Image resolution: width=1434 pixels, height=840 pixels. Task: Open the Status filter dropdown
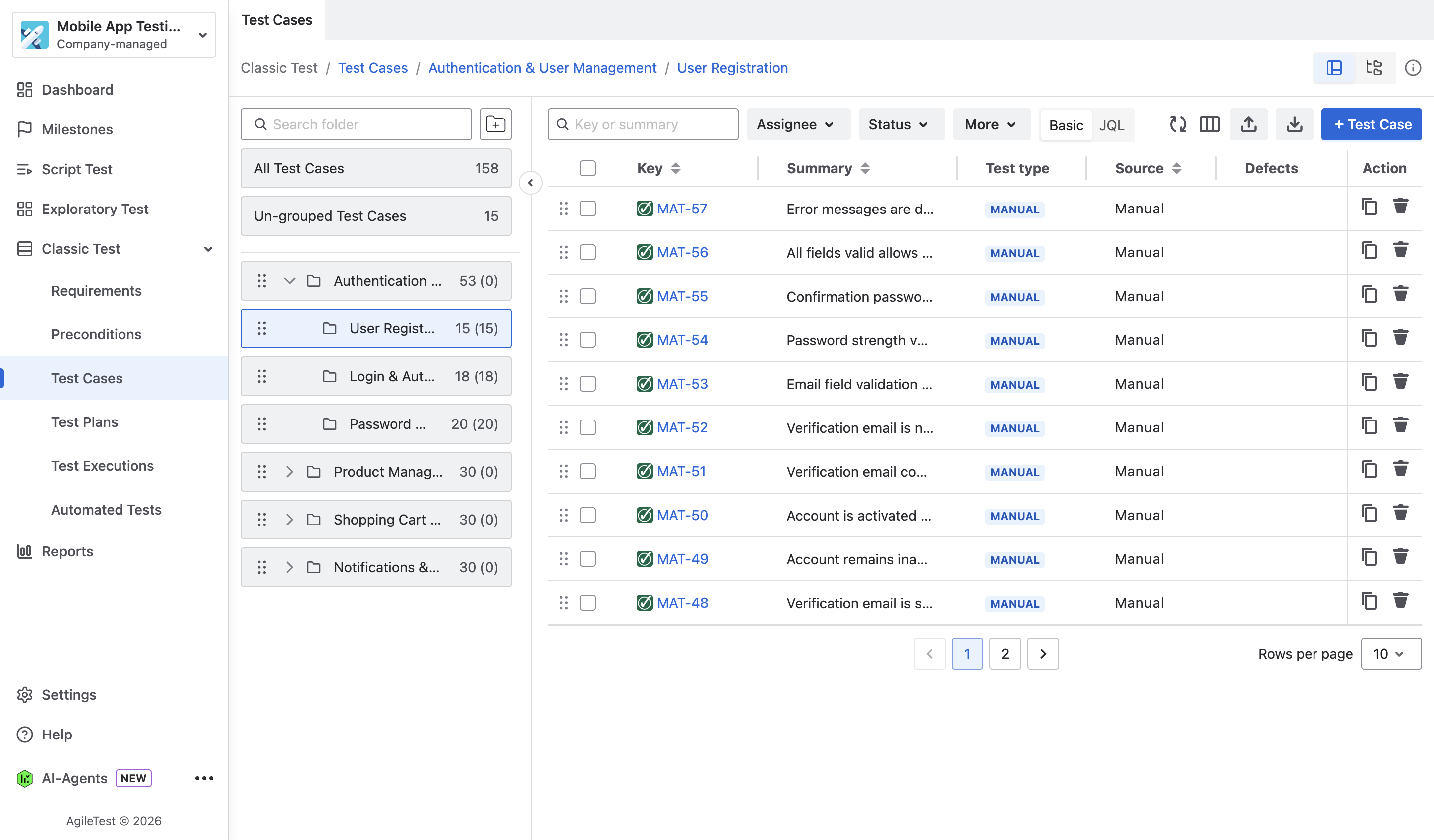[x=900, y=124]
